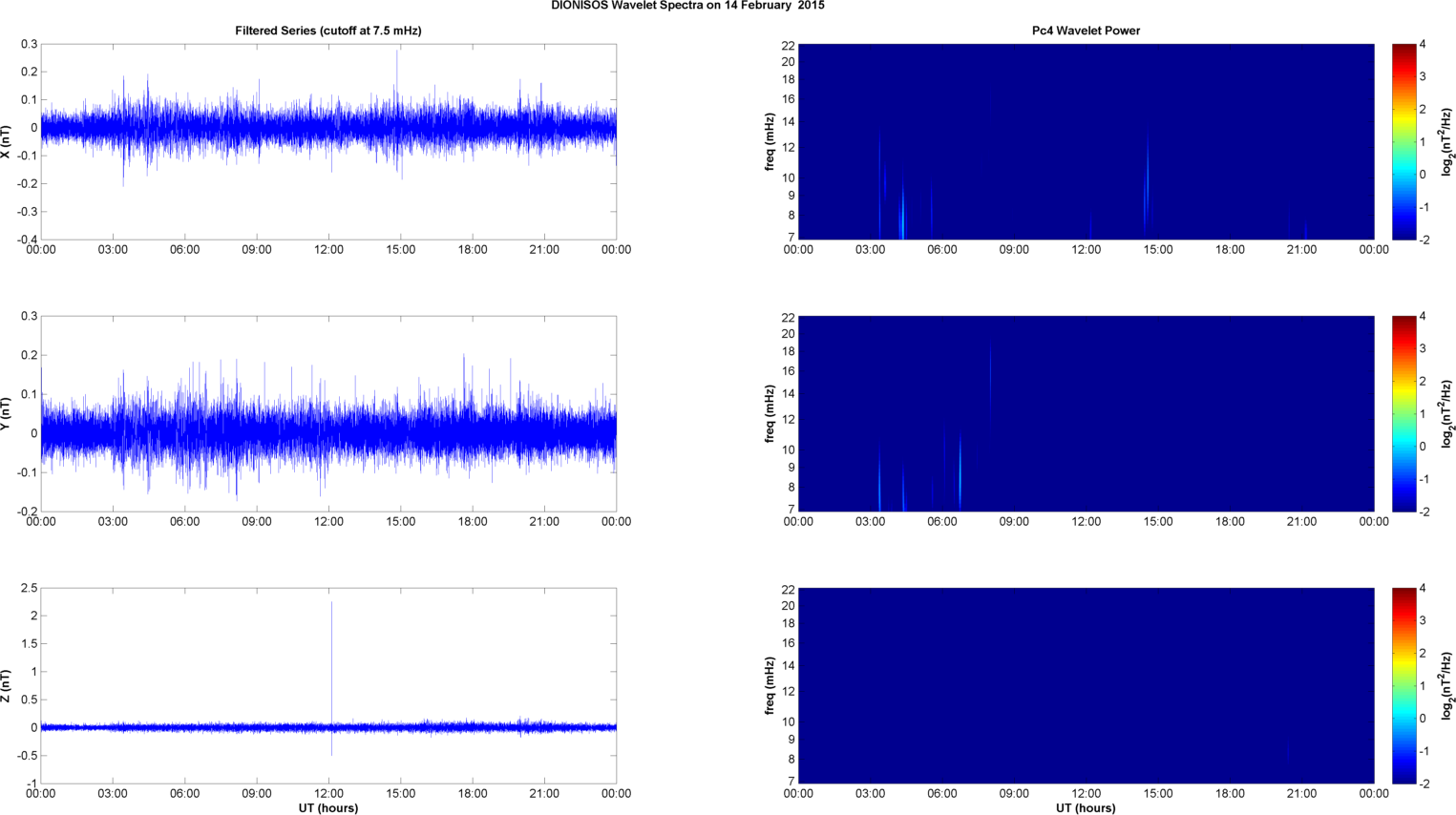The height and width of the screenshot is (815, 1456).
Task: Click the bottom wavelet plot colorbar
Action: tap(1403, 685)
